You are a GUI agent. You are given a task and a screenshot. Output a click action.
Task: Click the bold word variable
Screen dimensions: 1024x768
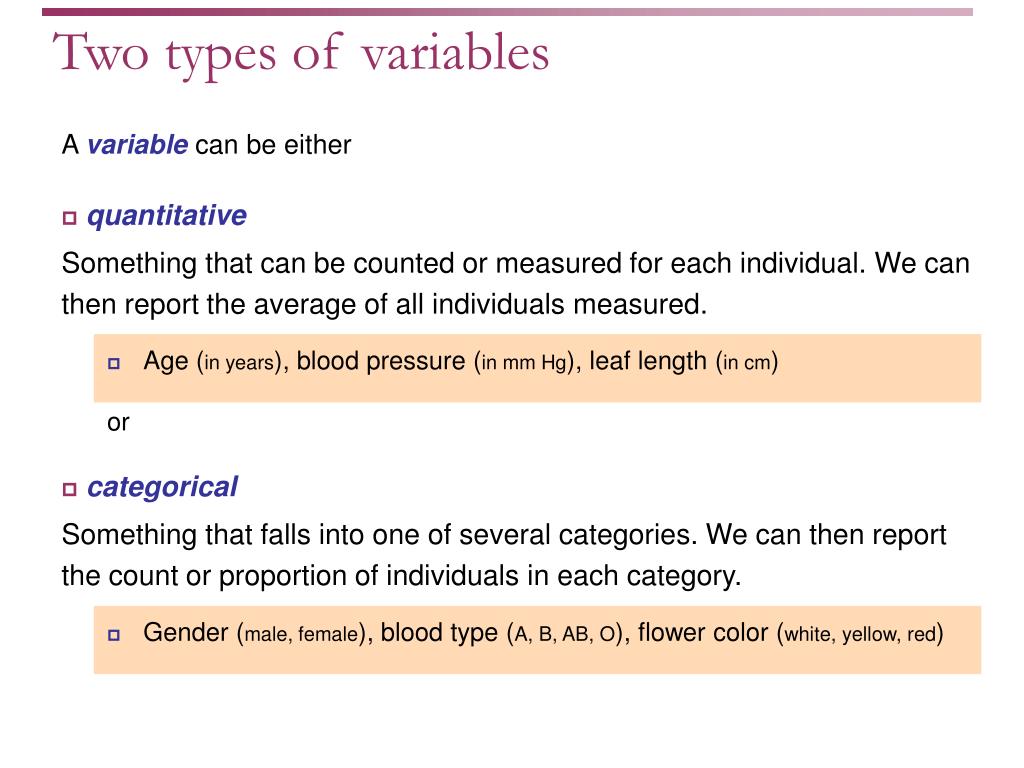pos(138,145)
